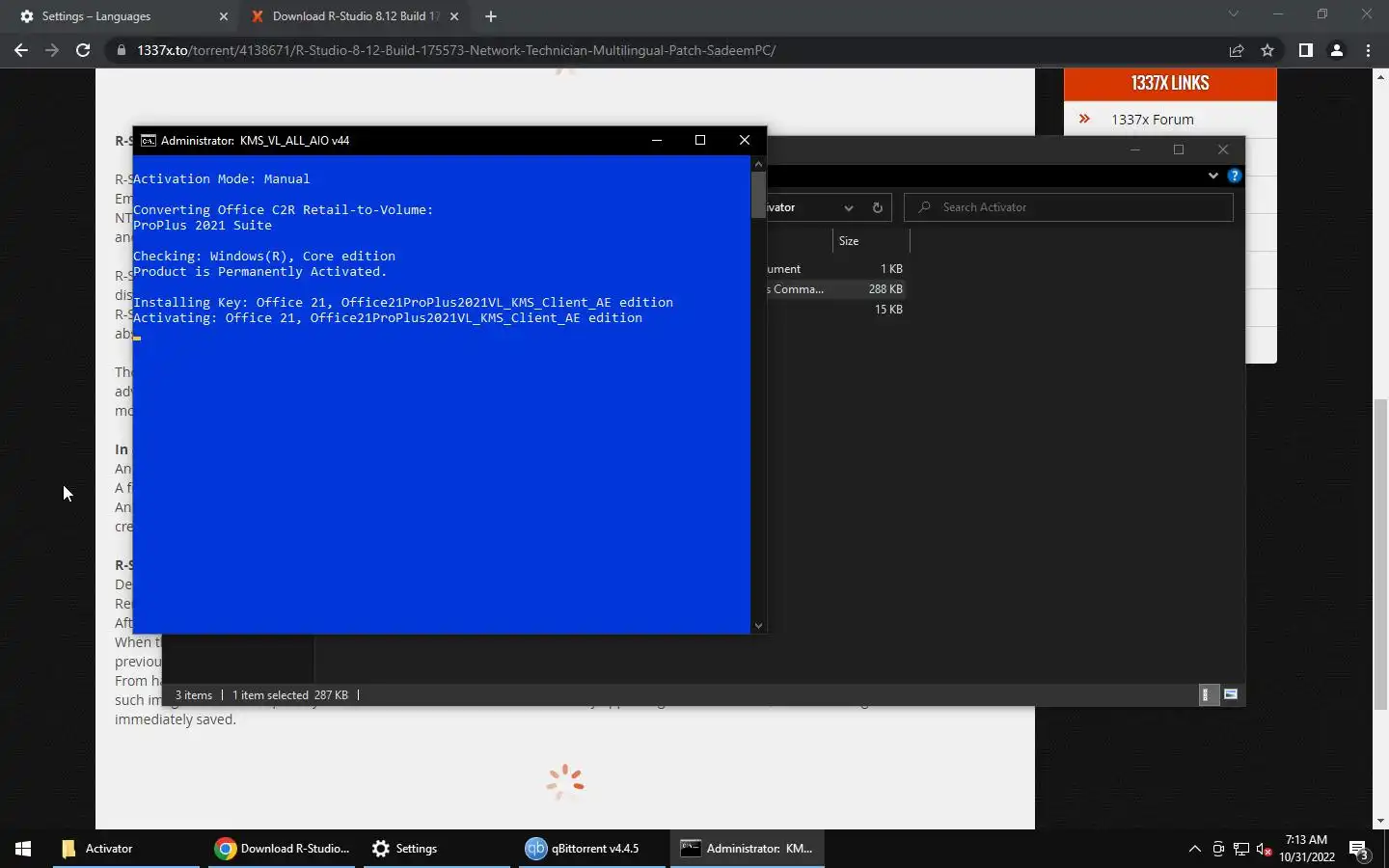Switch to Chrome Download R-Studio taskbar button

coord(283,849)
